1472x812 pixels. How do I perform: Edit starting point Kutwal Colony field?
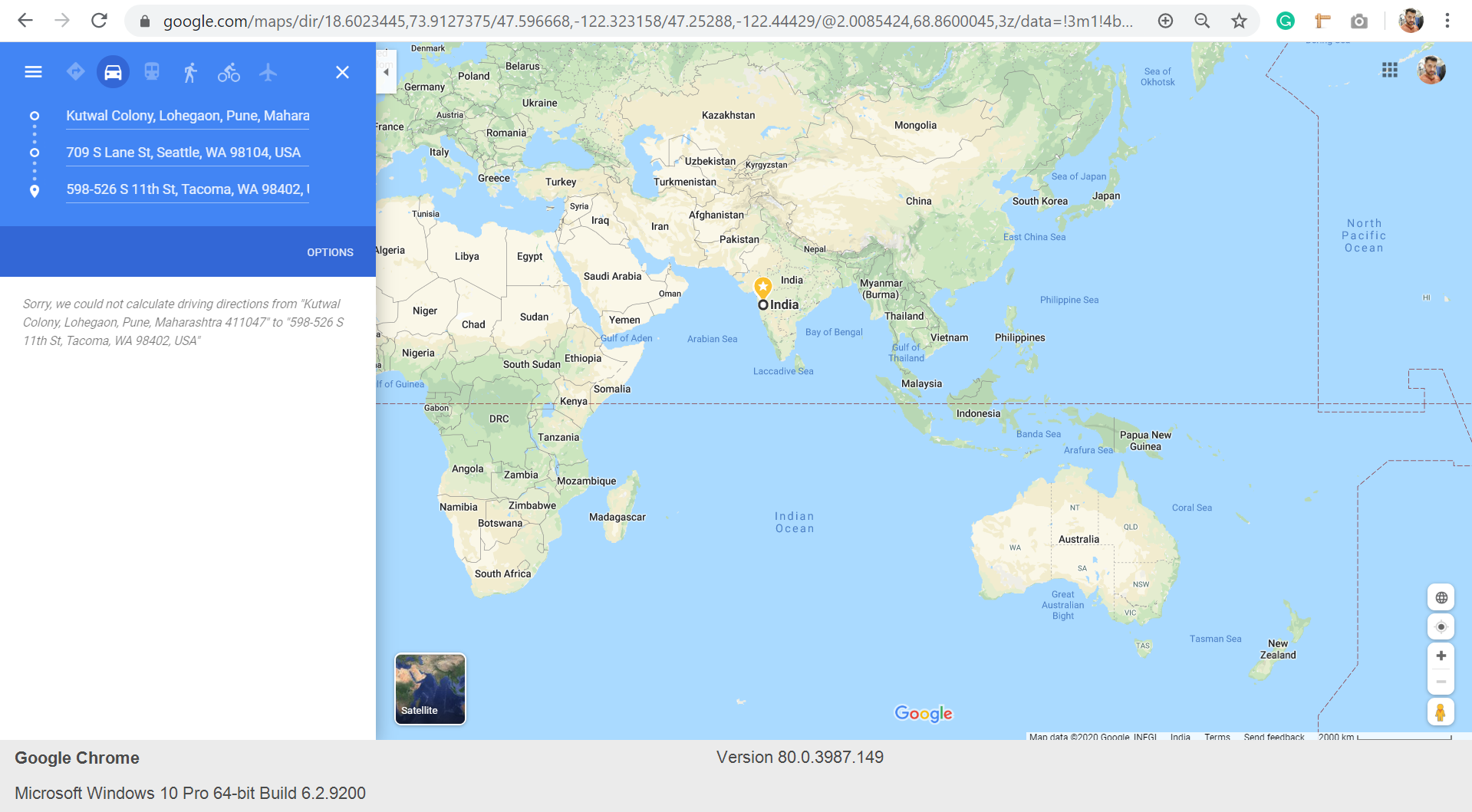point(187,116)
